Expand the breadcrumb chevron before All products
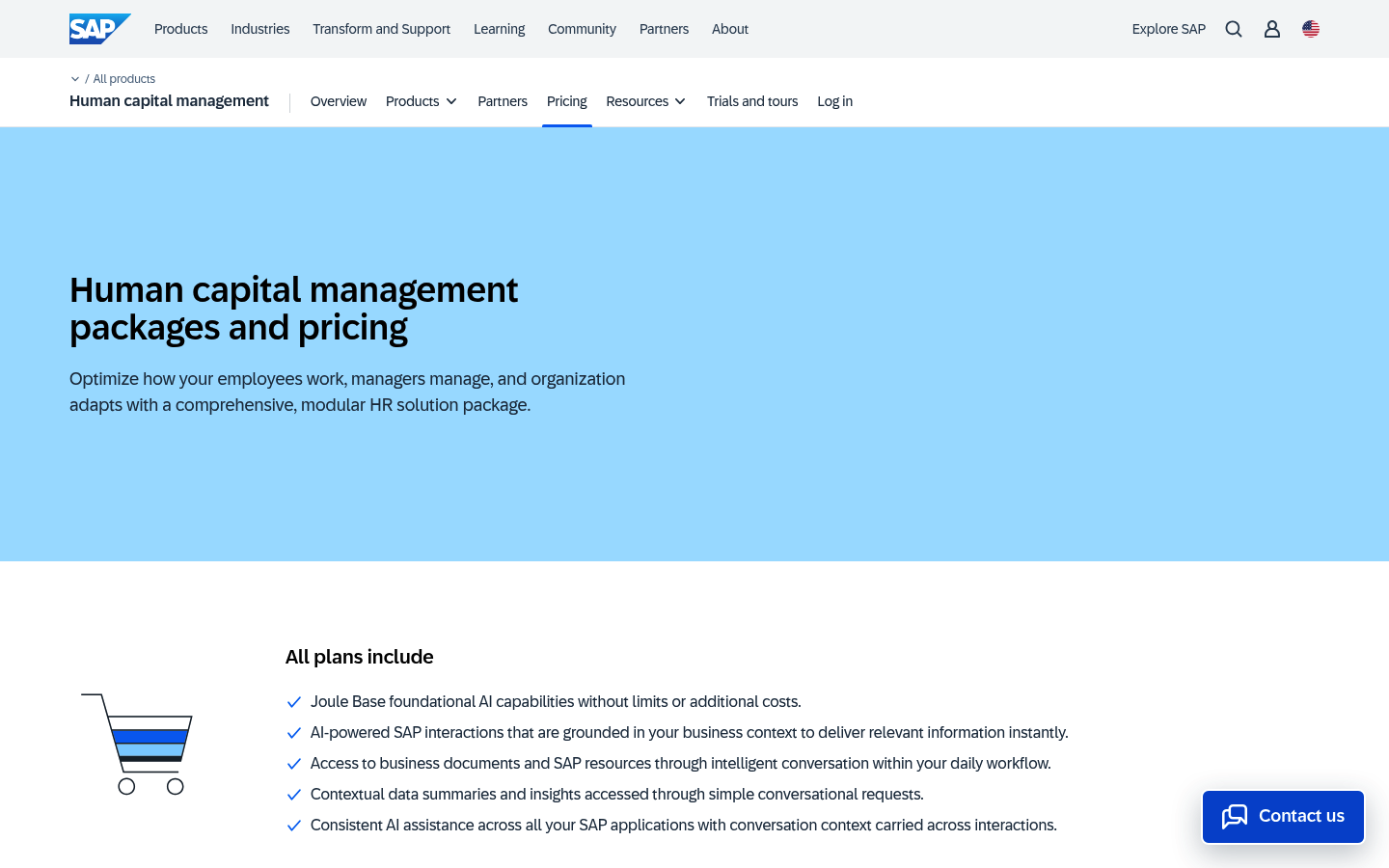The image size is (1389, 868). (x=75, y=79)
